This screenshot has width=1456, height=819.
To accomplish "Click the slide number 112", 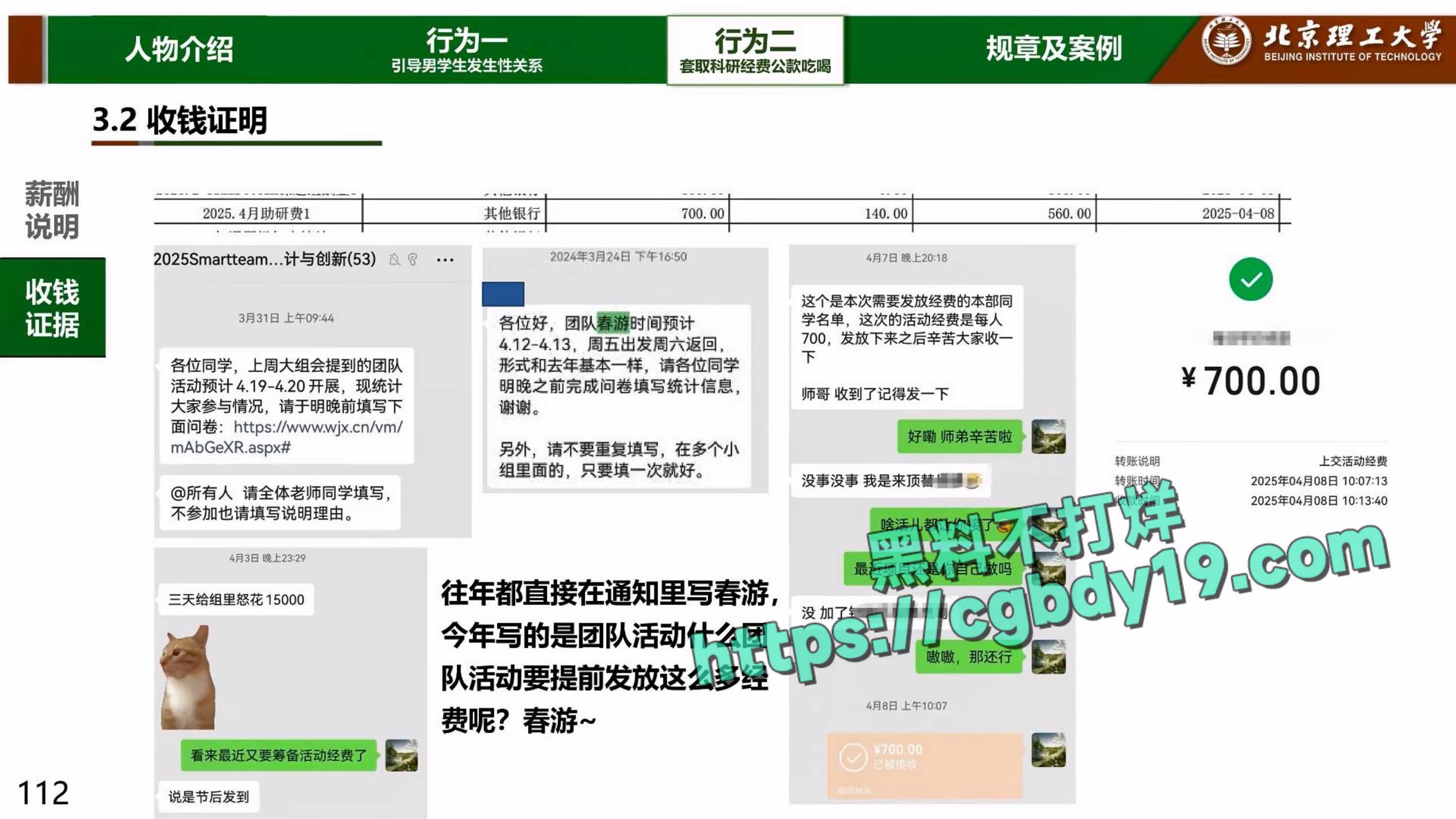I will [44, 792].
